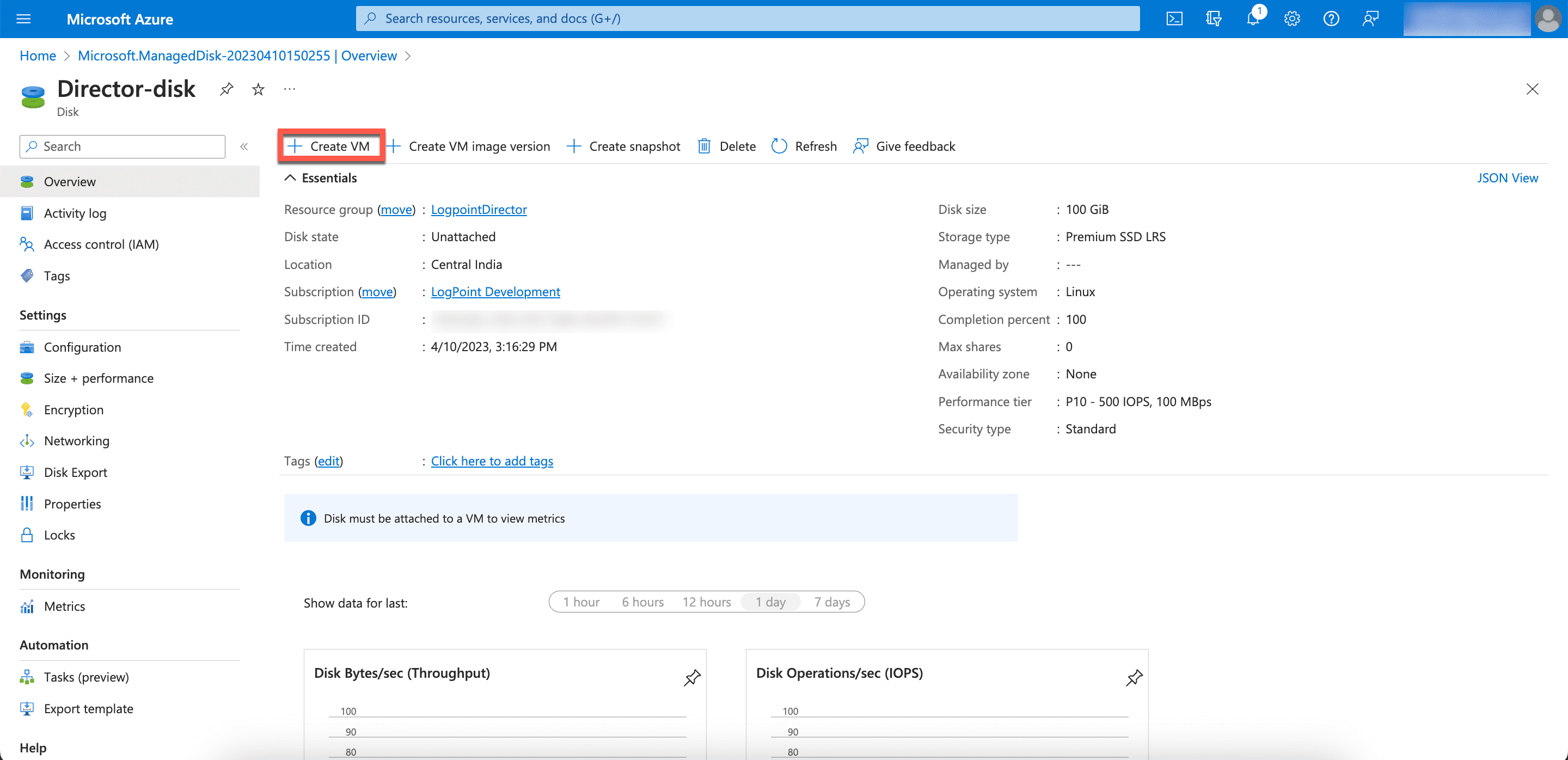
Task: Open the notifications bell
Action: [x=1253, y=19]
